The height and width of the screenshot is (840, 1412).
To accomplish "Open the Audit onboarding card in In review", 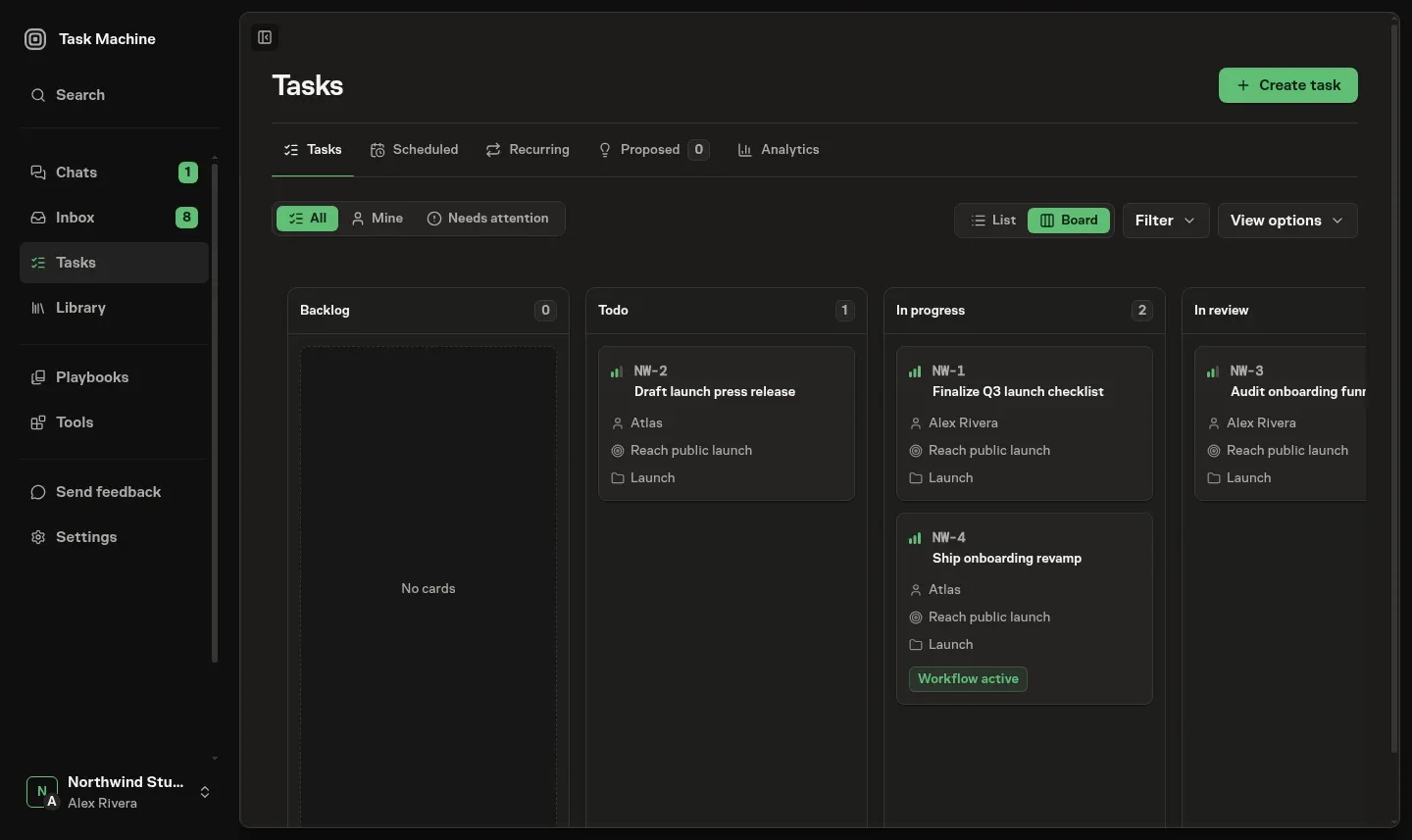I will coord(1281,423).
